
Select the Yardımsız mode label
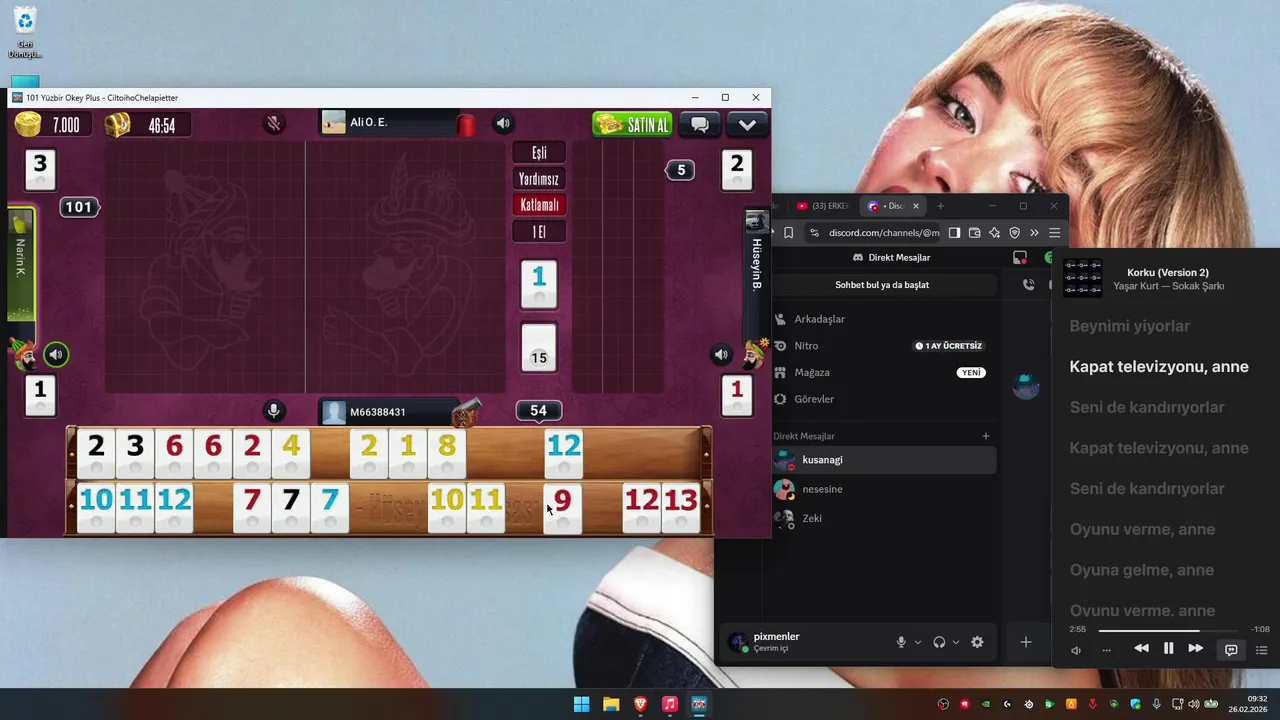click(x=539, y=179)
